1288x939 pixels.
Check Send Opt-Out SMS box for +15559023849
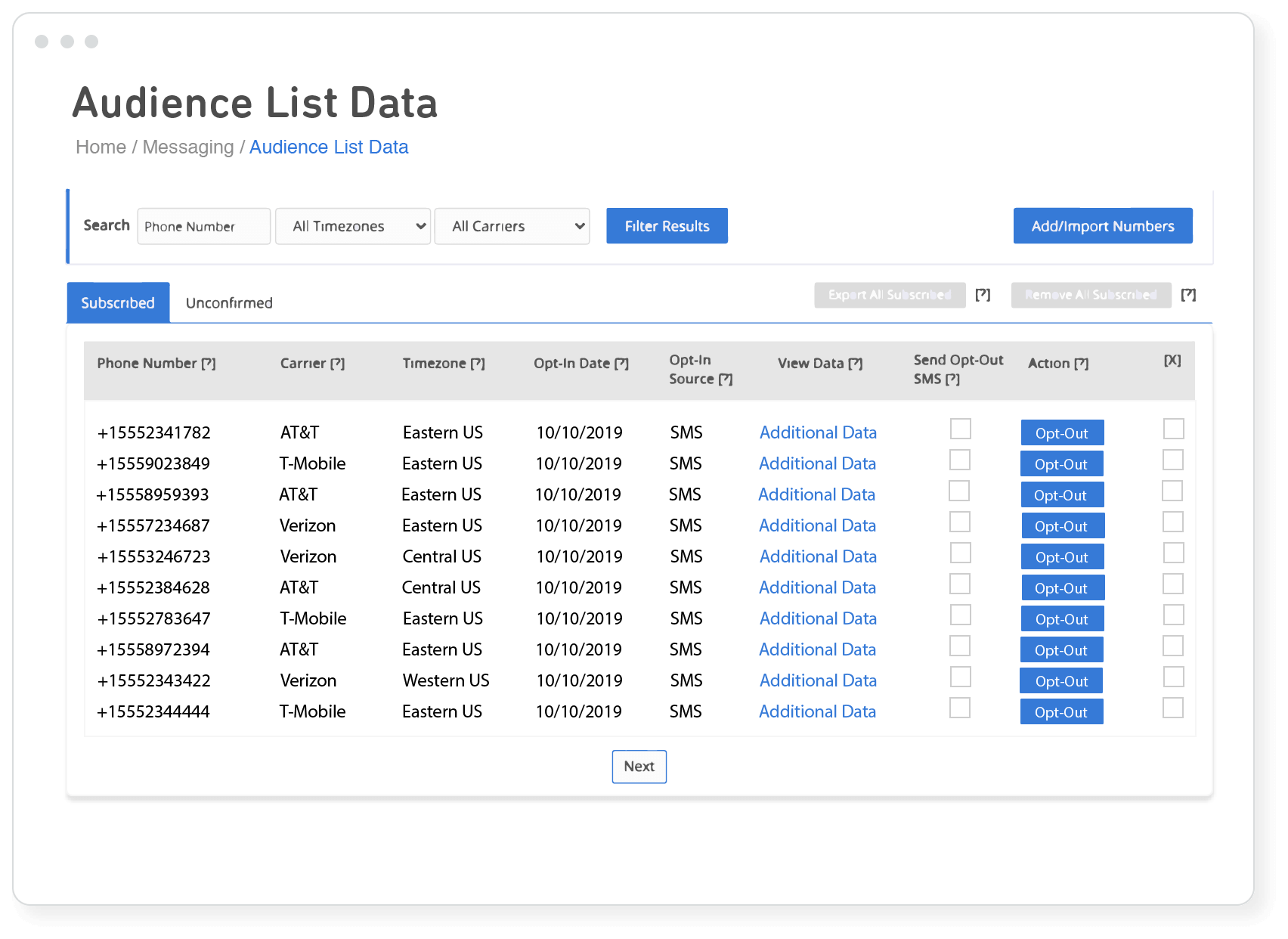pyautogui.click(x=960, y=460)
